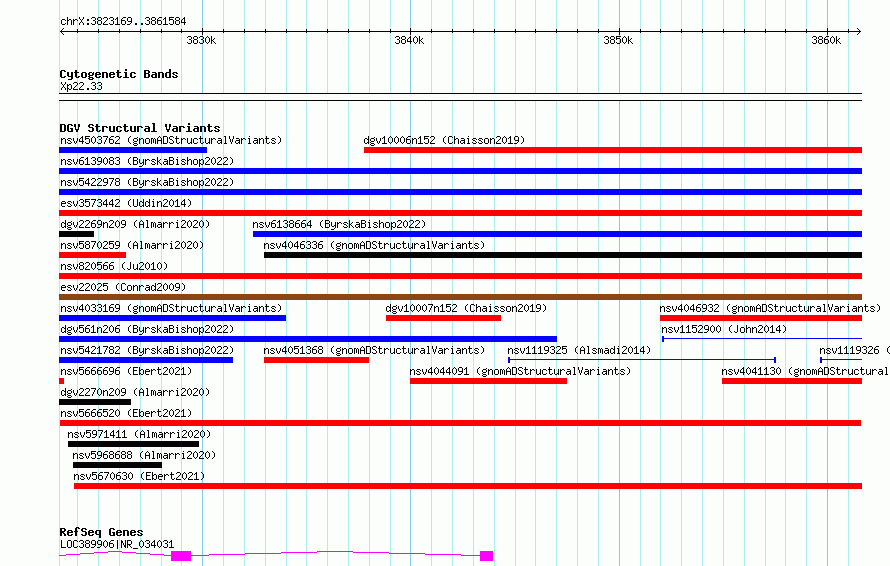
Task: Click the 3850k ruler tick label
Action: [618, 40]
